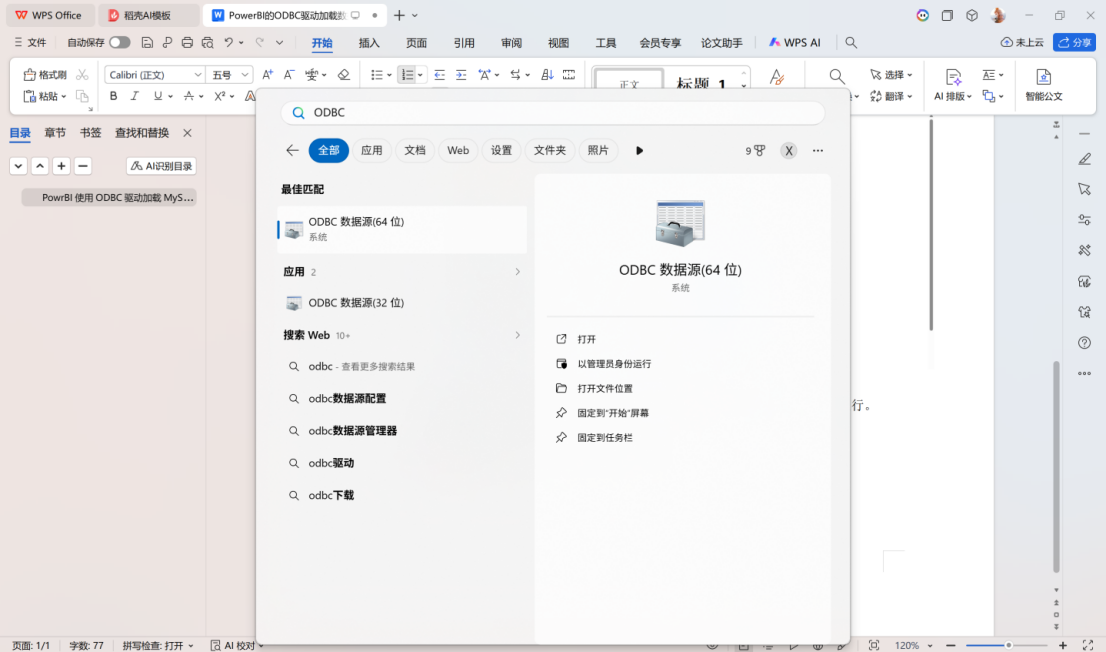The image size is (1106, 652).
Task: Click the AI识别目录 button
Action: pyautogui.click(x=162, y=166)
